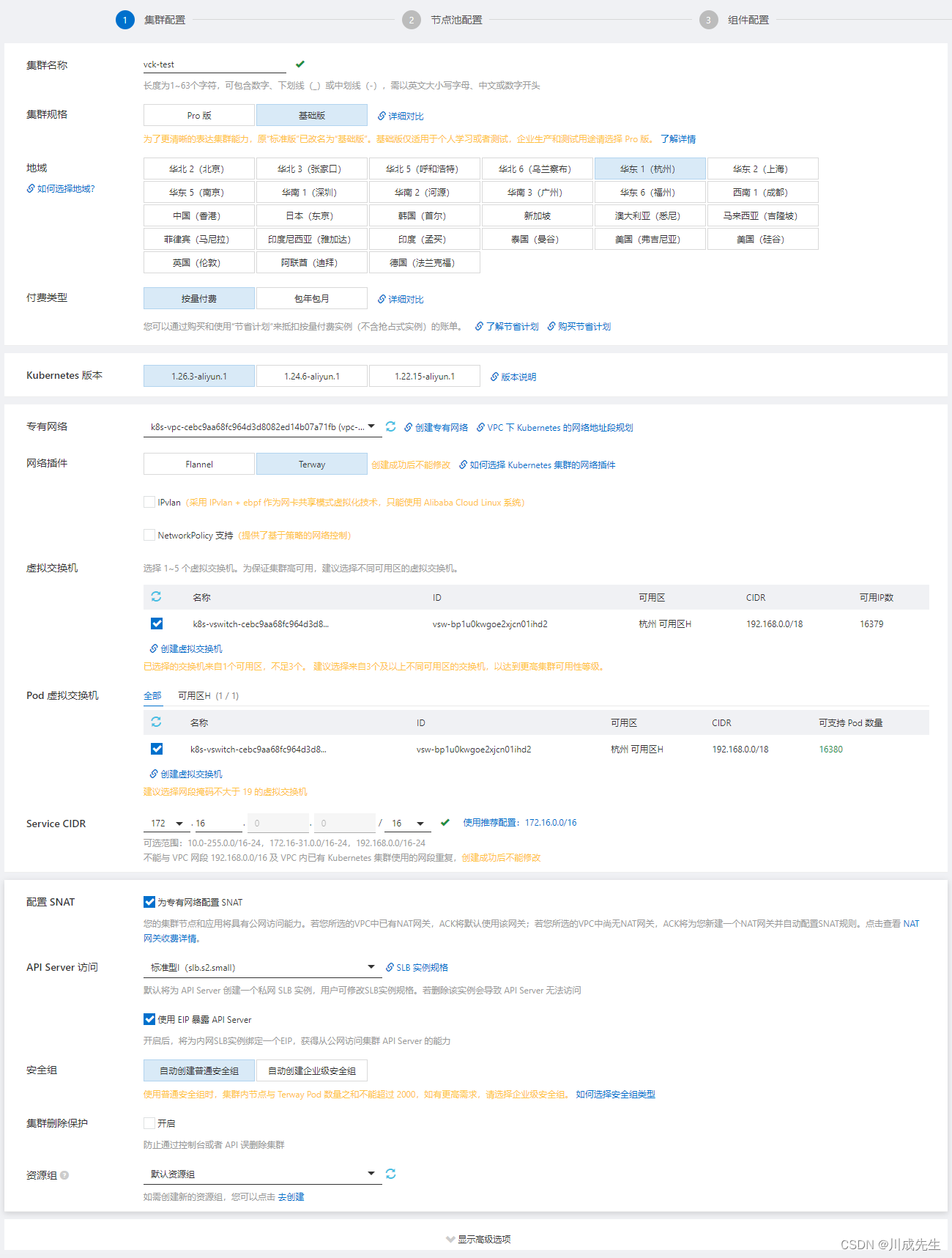Enable cluster deletion protection 开启 checkbox
Image resolution: width=952 pixels, height=1258 pixels.
pyautogui.click(x=149, y=1123)
